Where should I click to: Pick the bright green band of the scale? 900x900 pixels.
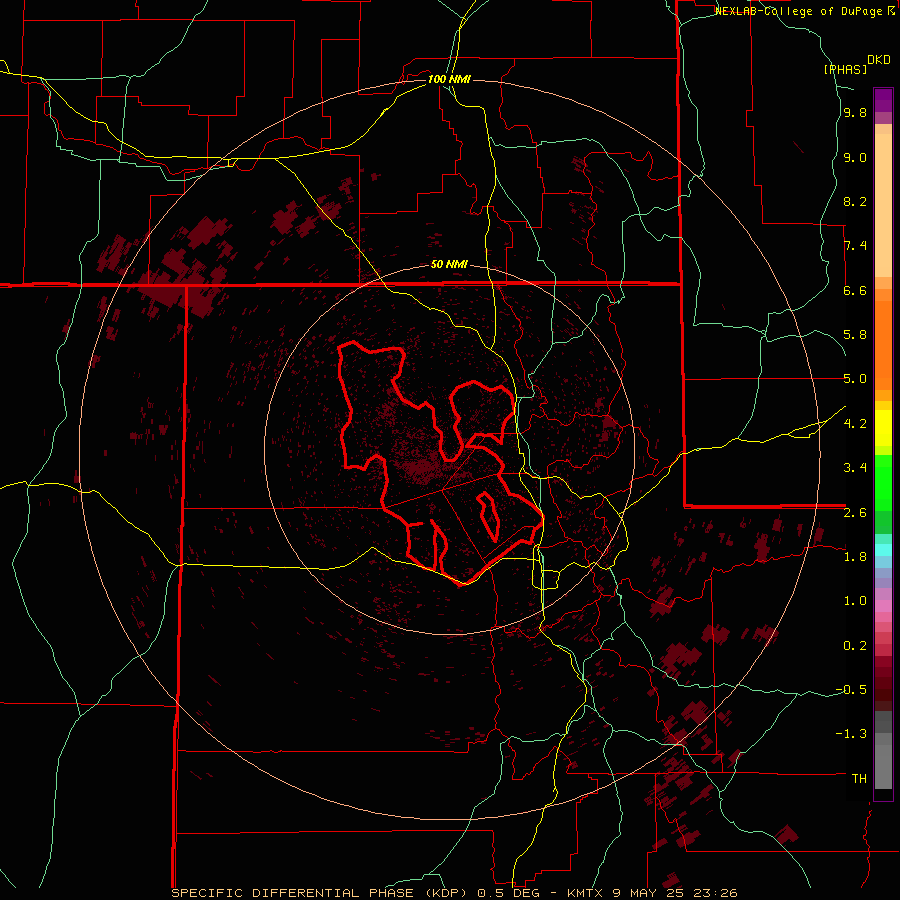click(883, 482)
